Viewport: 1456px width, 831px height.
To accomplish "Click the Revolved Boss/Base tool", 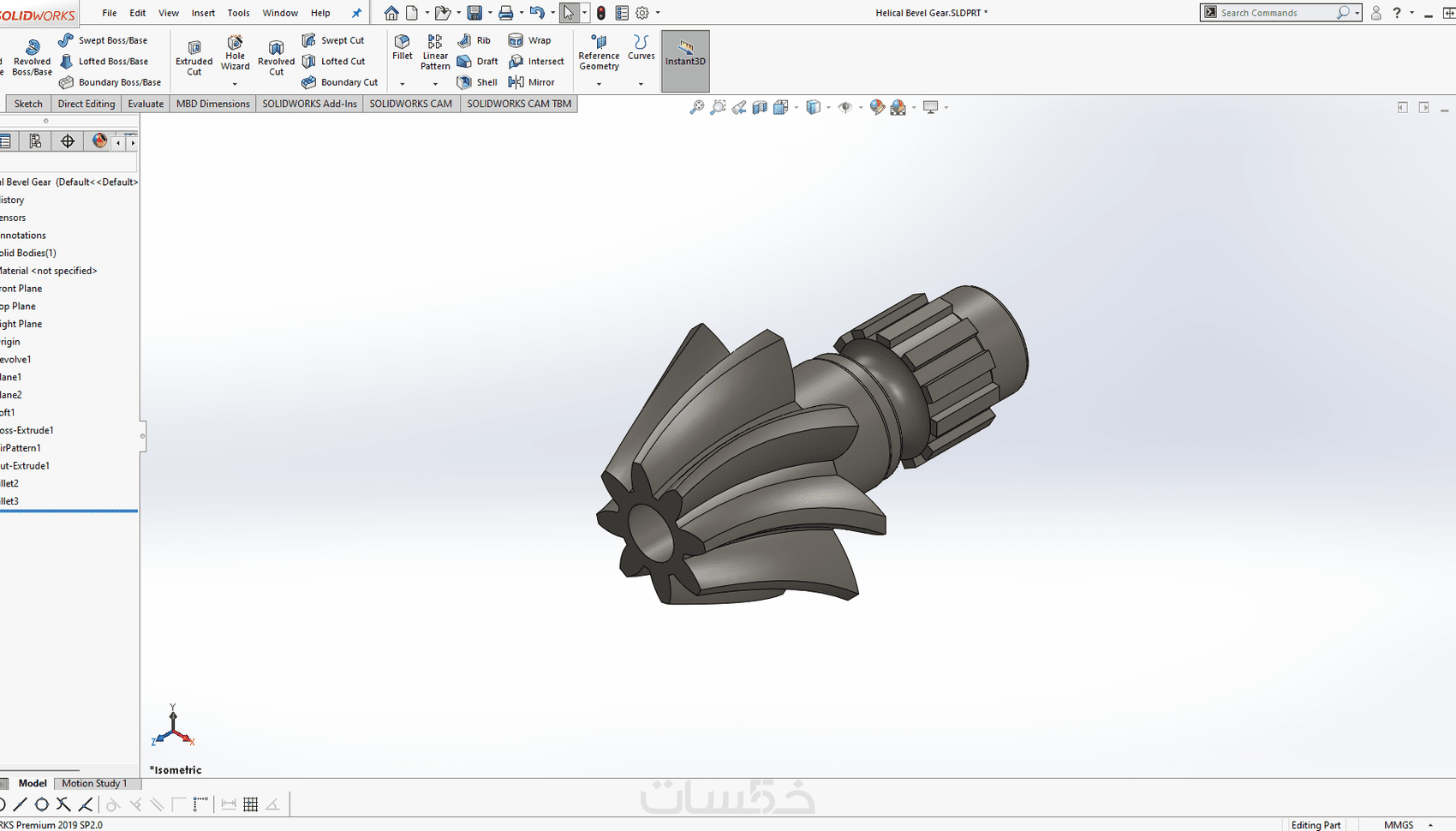I will (32, 57).
